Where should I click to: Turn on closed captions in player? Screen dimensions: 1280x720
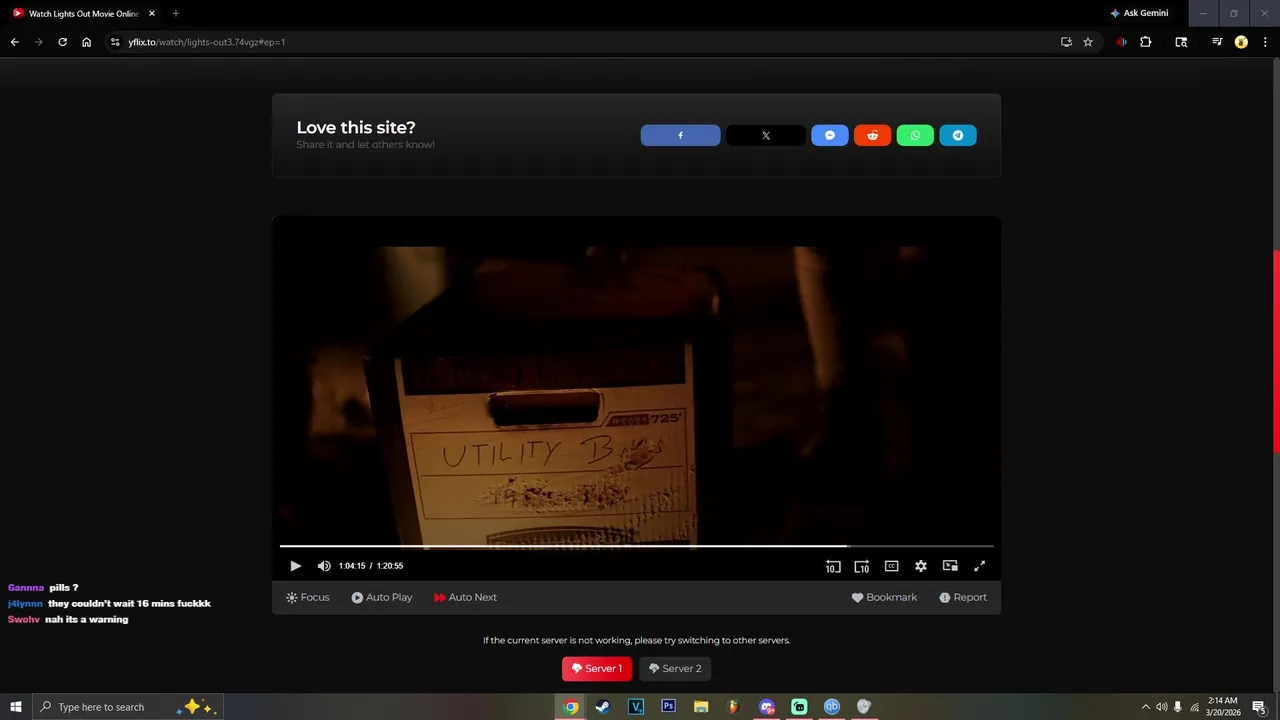coord(891,566)
